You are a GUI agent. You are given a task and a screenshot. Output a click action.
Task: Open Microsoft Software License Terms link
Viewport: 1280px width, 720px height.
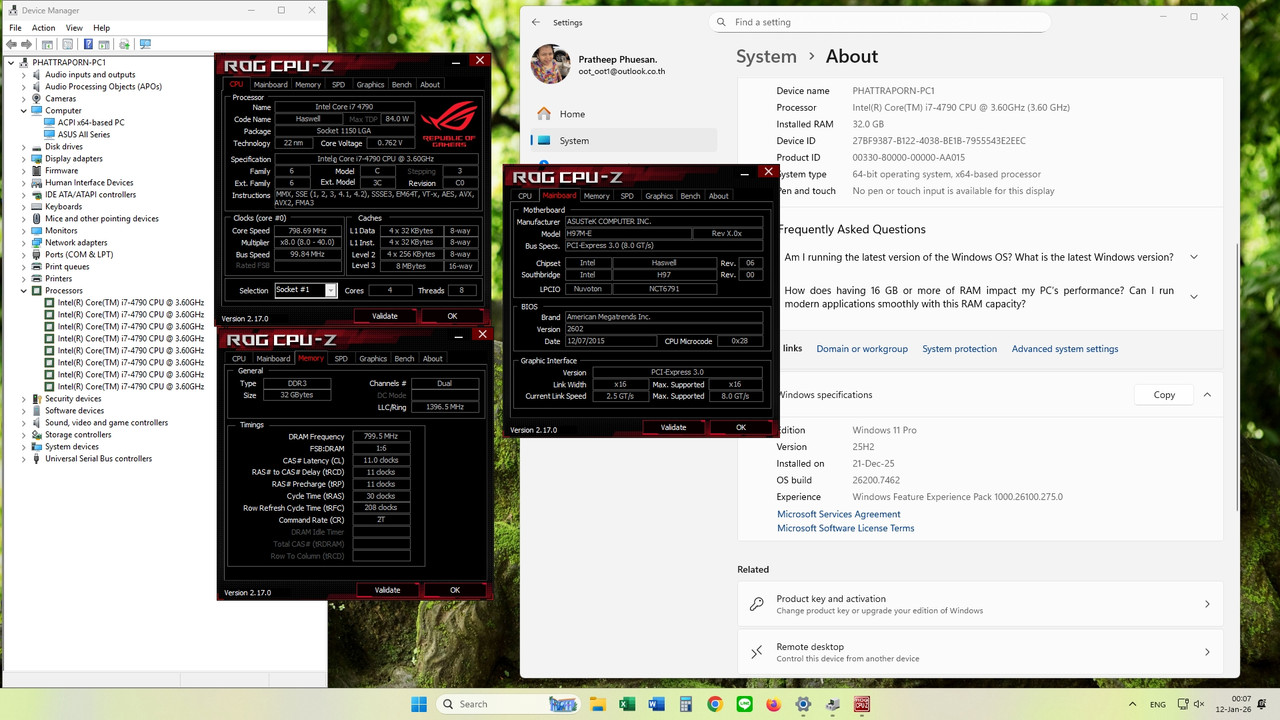click(846, 528)
